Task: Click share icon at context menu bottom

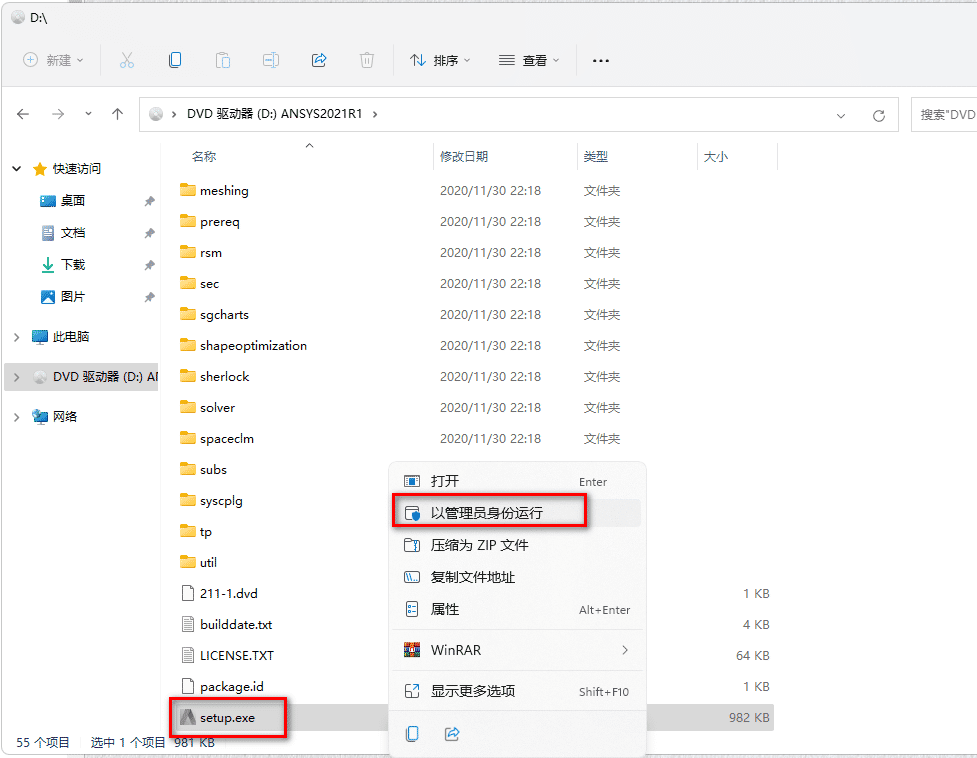Action: coord(452,734)
